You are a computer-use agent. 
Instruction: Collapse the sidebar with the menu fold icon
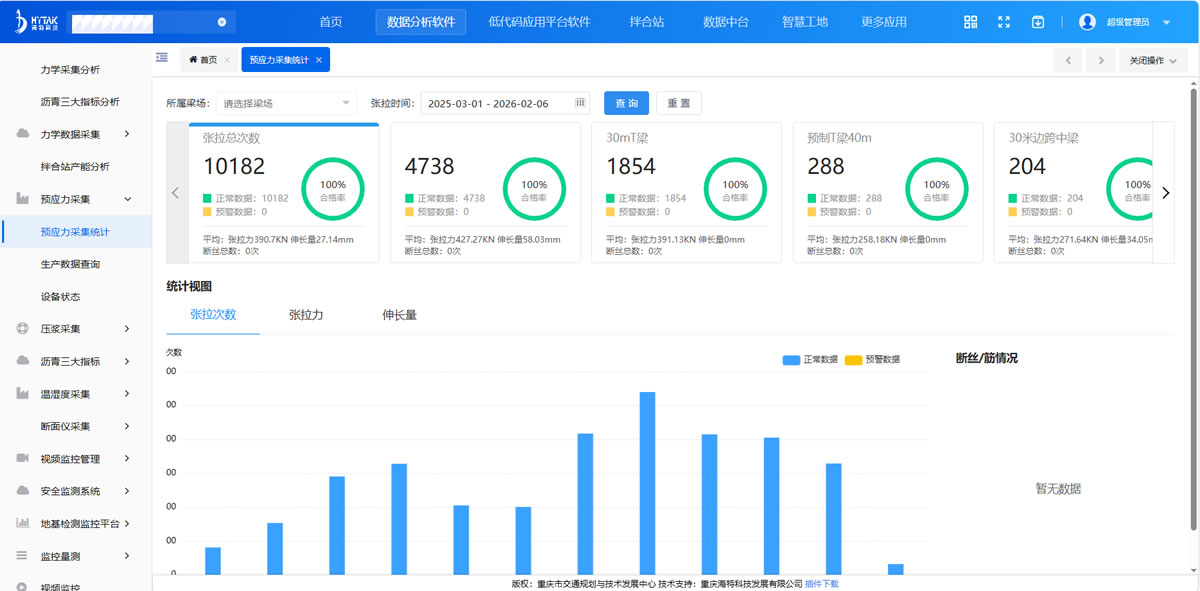tap(162, 58)
